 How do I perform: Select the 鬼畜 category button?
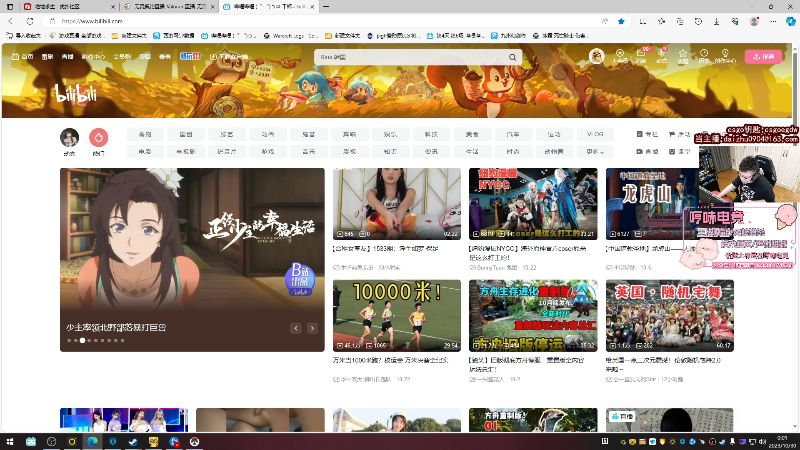309,134
